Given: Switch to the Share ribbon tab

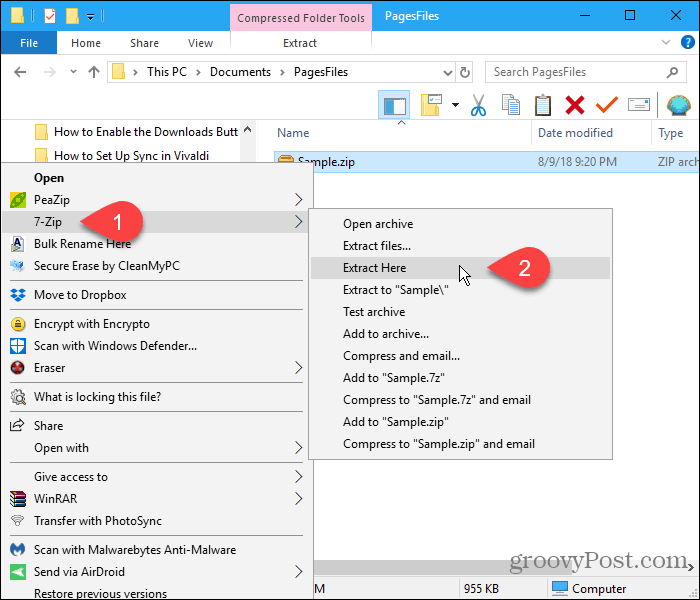Looking at the screenshot, I should click(x=144, y=43).
